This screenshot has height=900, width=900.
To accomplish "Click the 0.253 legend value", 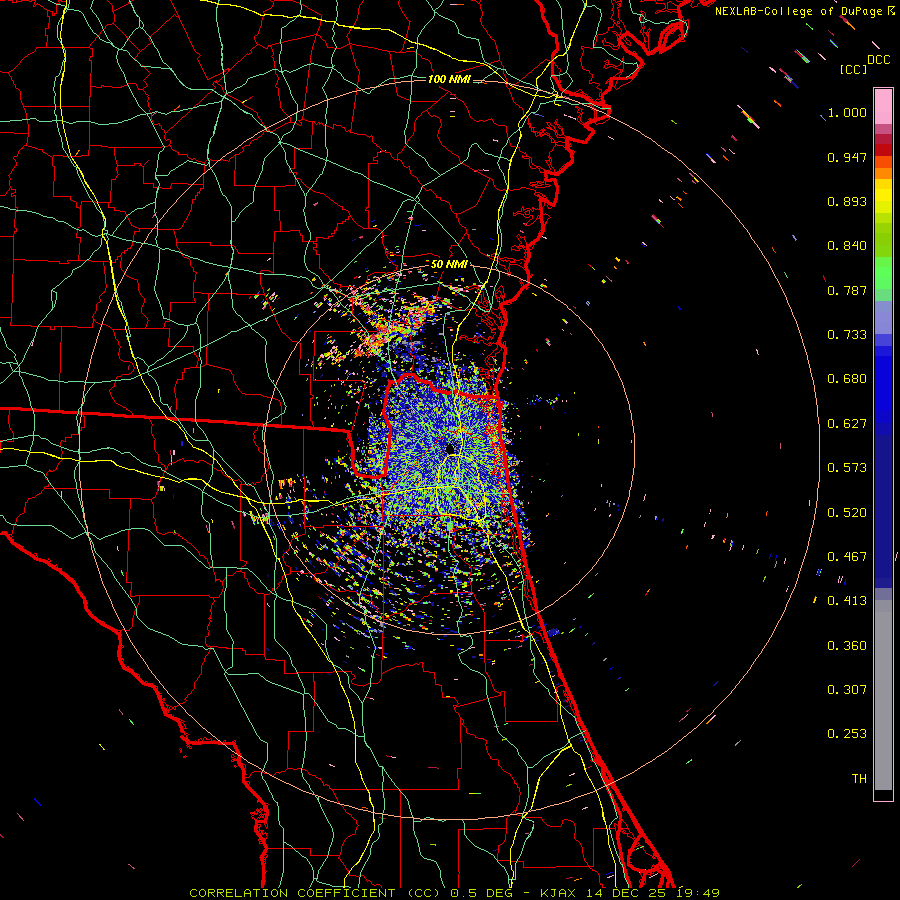I will coord(847,734).
